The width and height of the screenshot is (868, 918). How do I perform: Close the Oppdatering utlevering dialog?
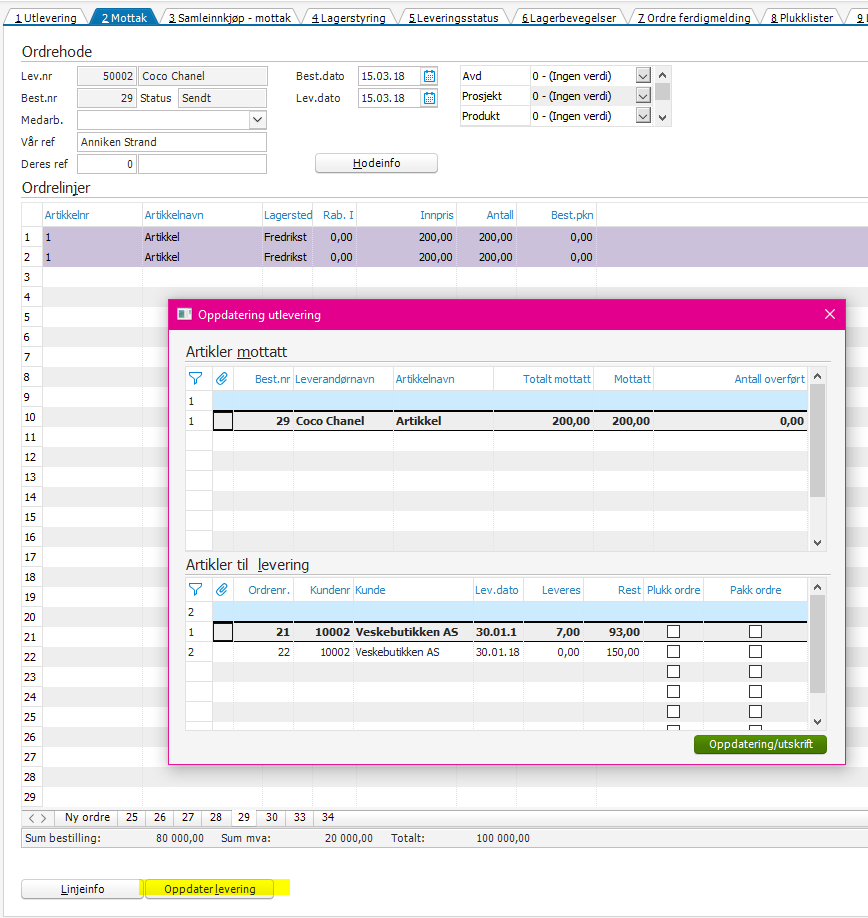click(x=829, y=314)
